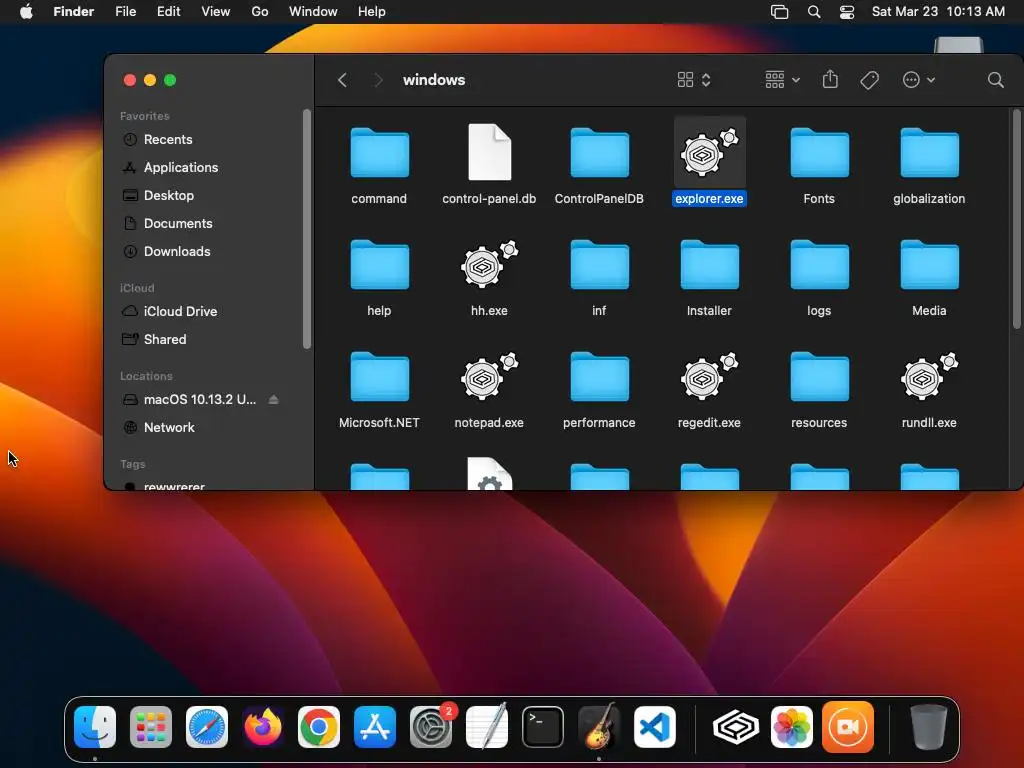This screenshot has width=1024, height=768.
Task: Open the Help menu
Action: (x=372, y=12)
